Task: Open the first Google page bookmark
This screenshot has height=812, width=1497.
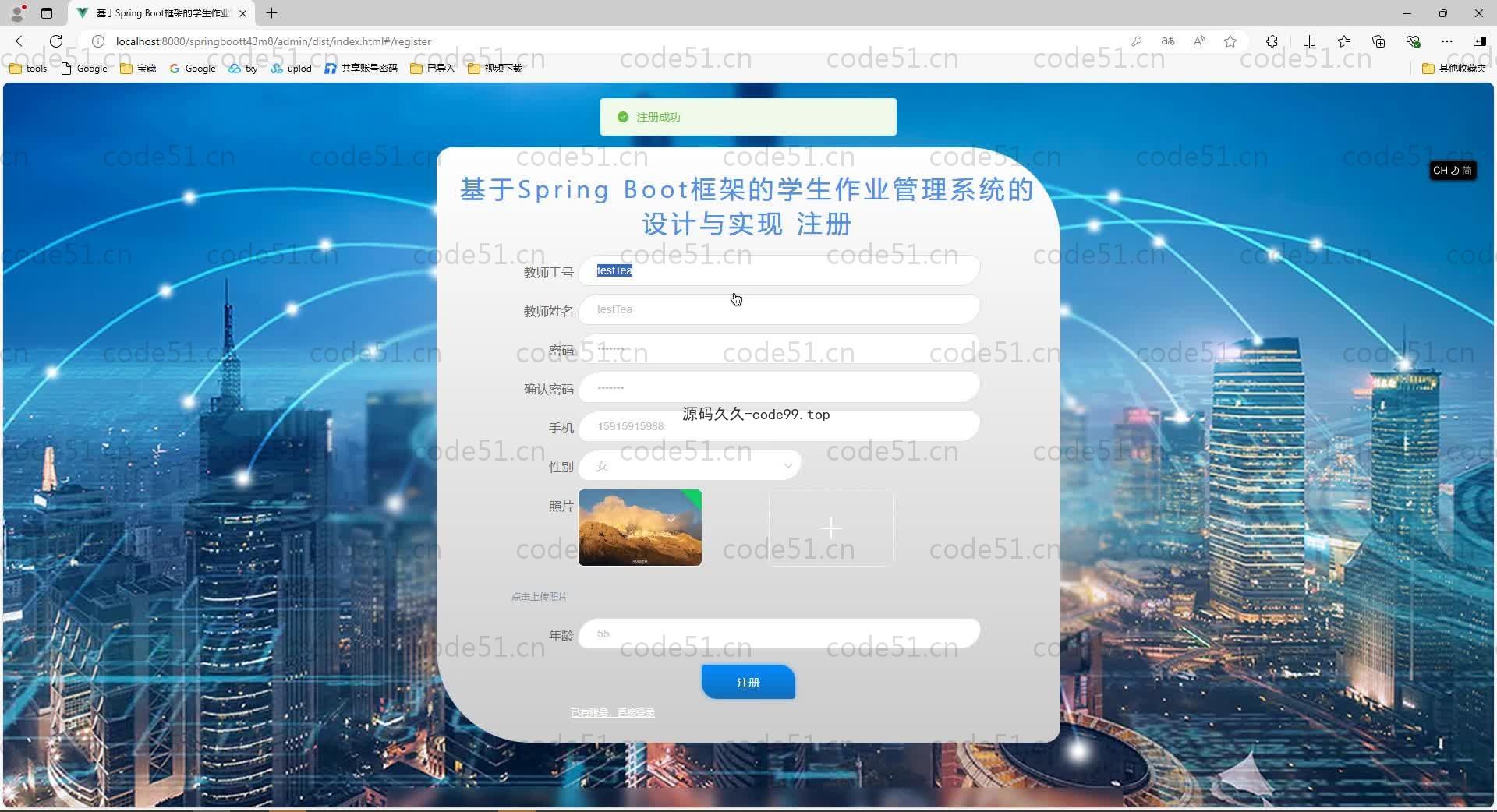Action: click(x=84, y=69)
